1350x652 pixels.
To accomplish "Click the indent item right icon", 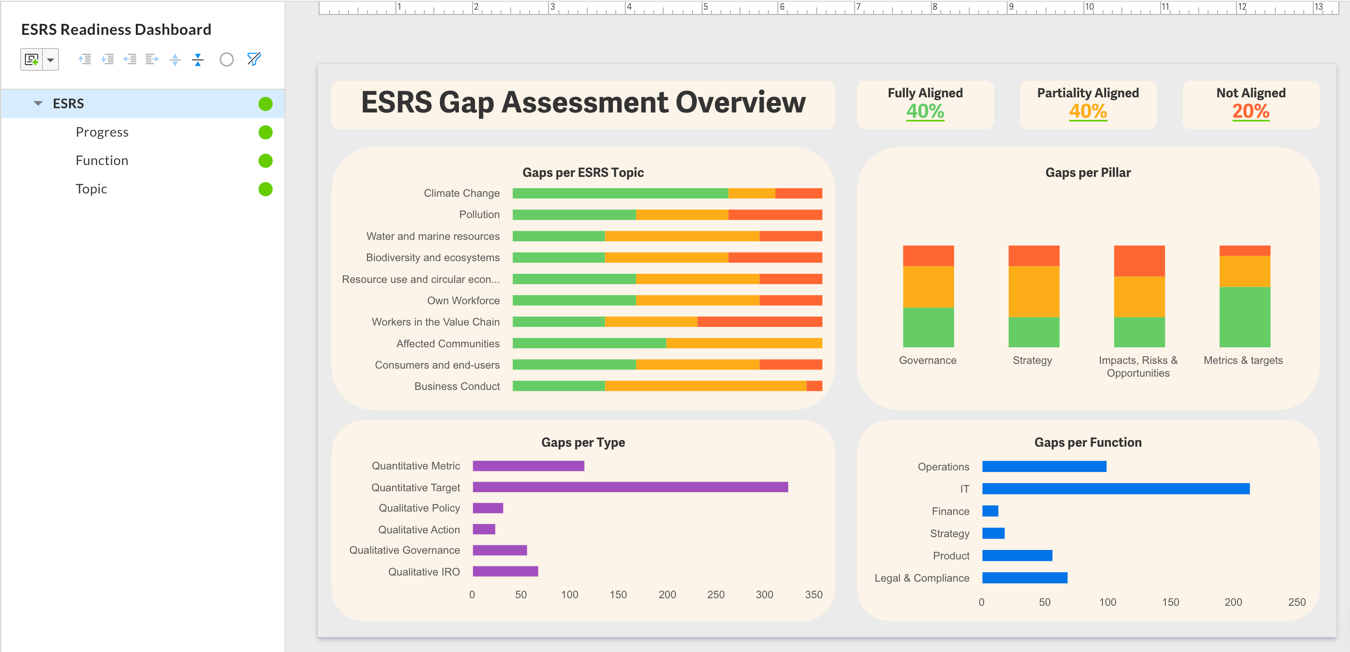I will tap(152, 60).
